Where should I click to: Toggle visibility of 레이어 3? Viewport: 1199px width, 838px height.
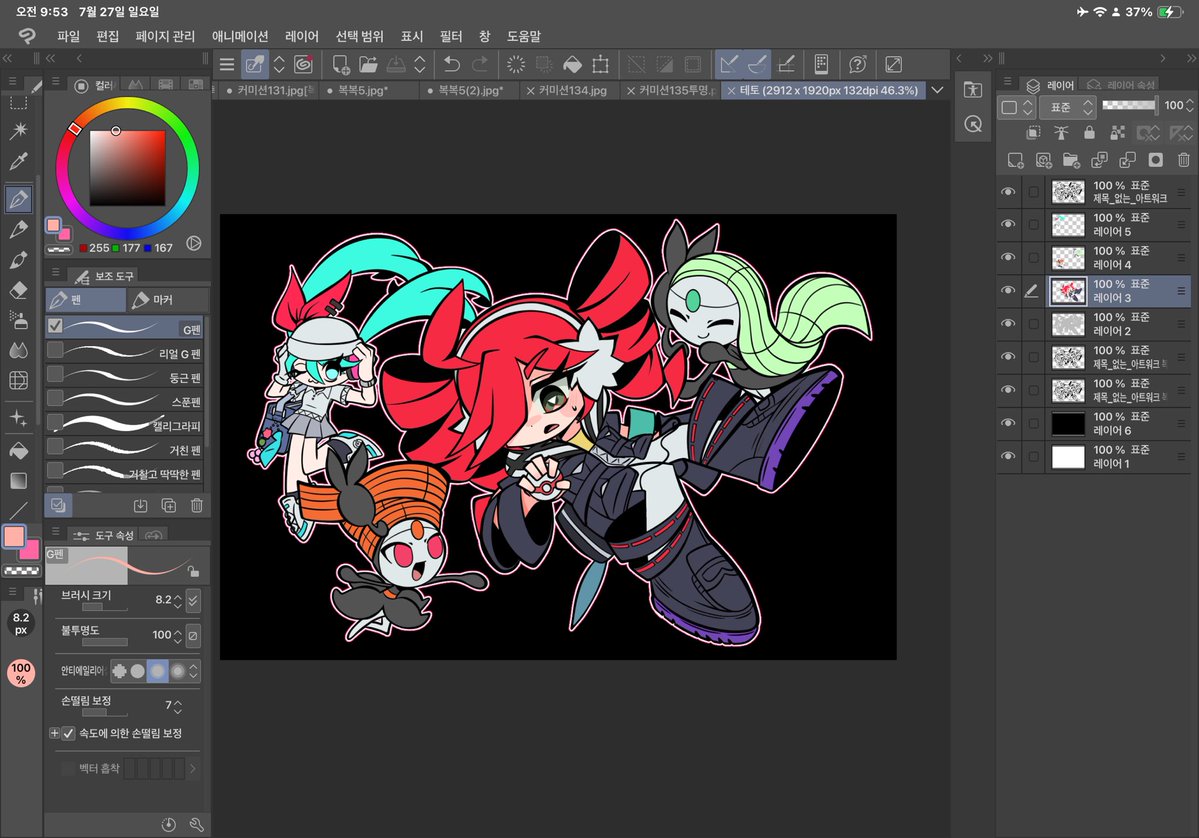(1008, 291)
